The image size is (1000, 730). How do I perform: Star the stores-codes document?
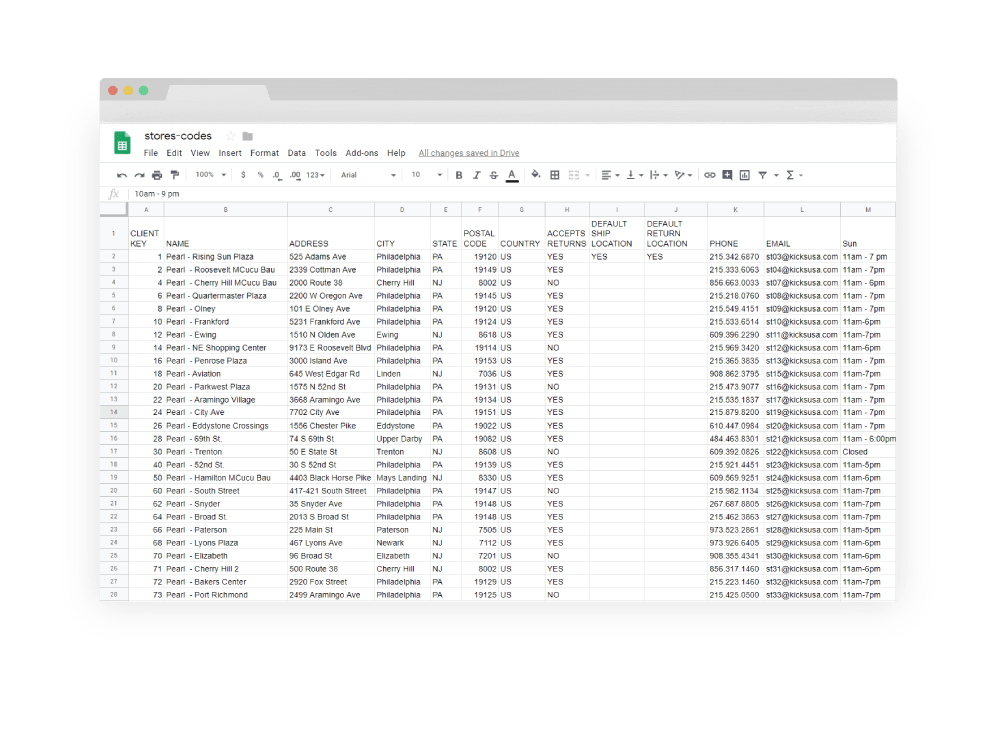tap(231, 136)
